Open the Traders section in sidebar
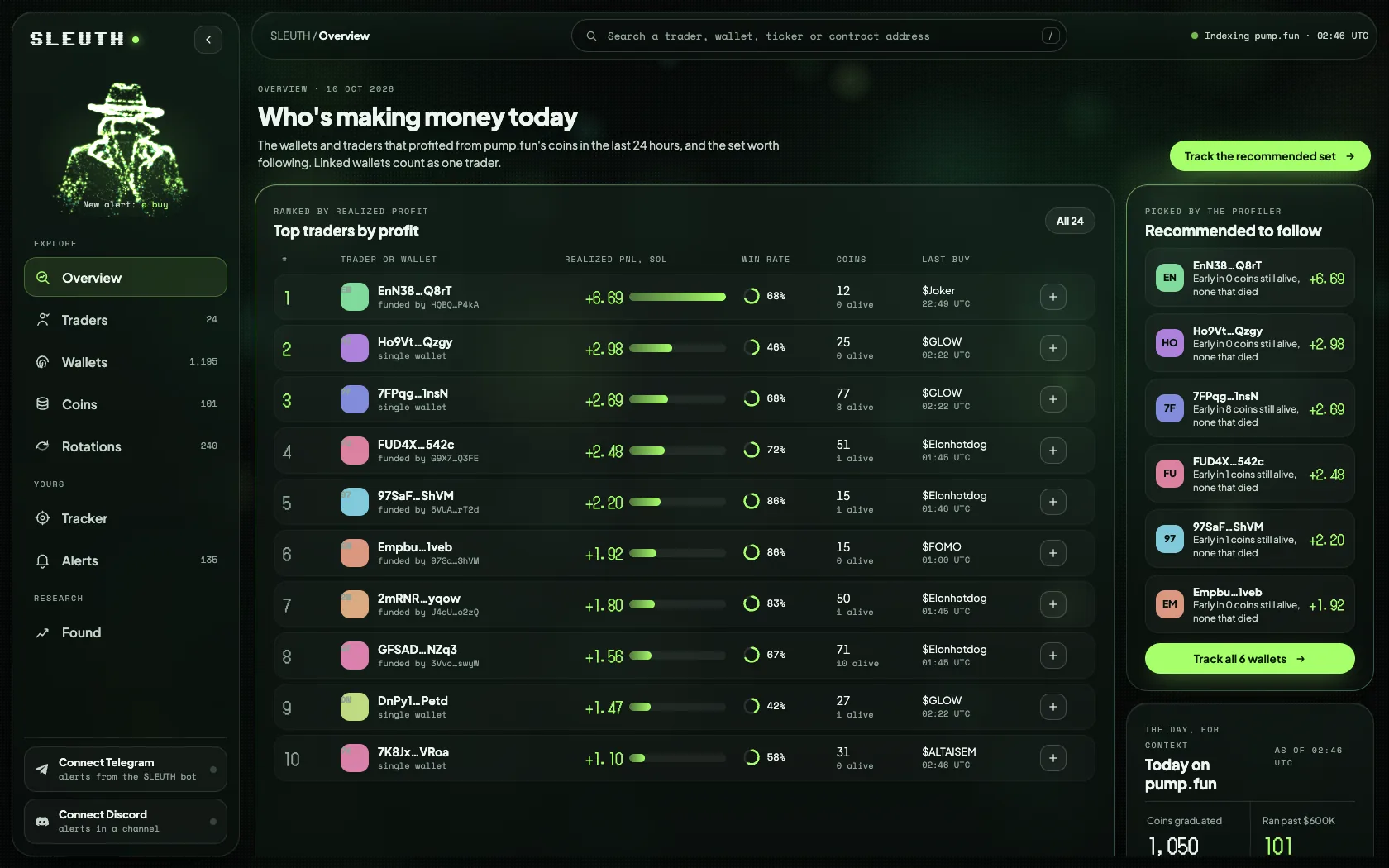 [126, 320]
